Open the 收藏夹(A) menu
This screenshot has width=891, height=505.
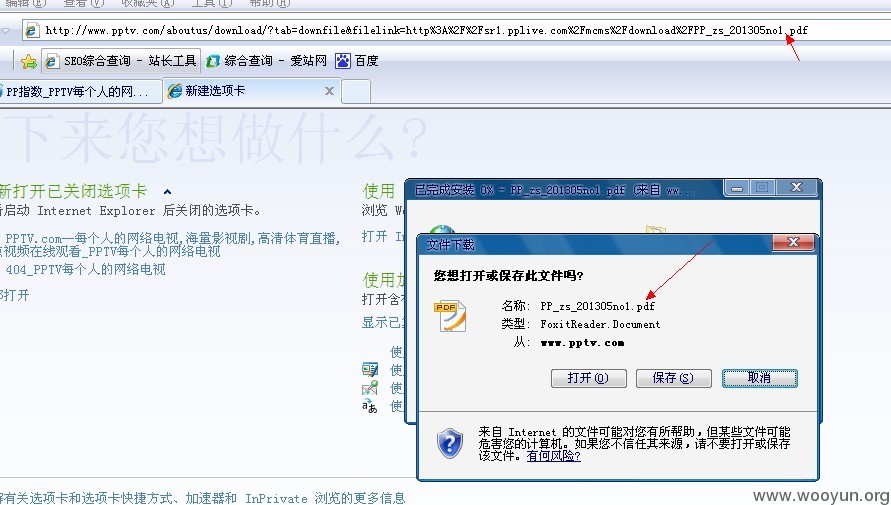[x=148, y=3]
